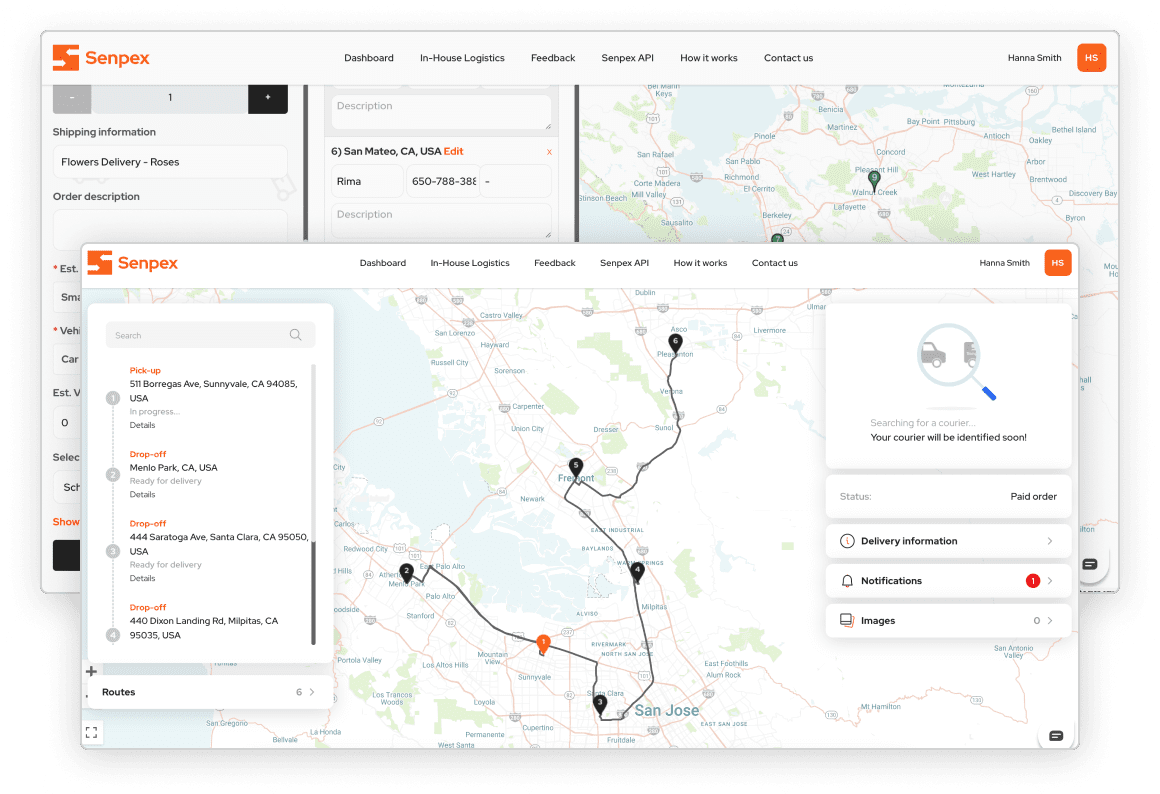Select the stop 6 marker near Pleasanton
This screenshot has width=1160, height=794.
(675, 341)
